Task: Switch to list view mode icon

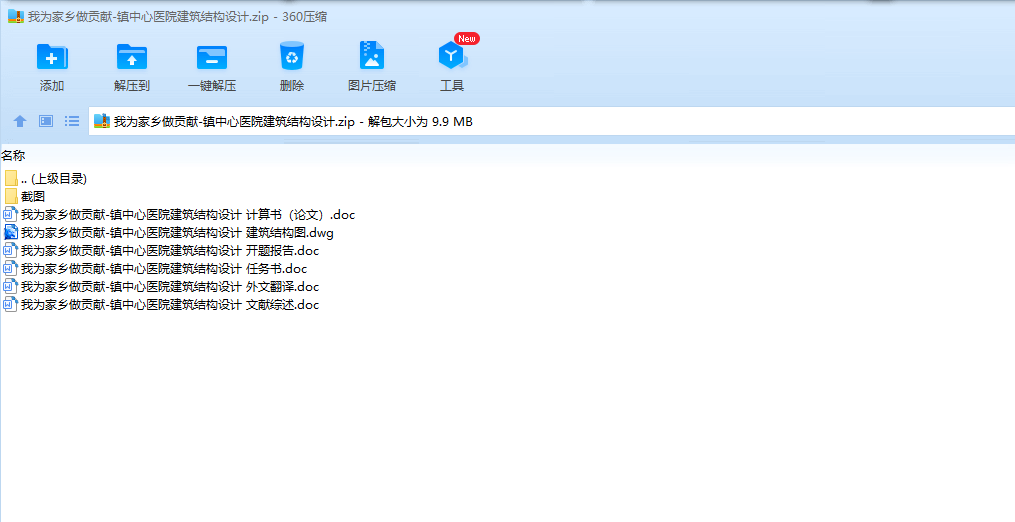Action: 72,121
